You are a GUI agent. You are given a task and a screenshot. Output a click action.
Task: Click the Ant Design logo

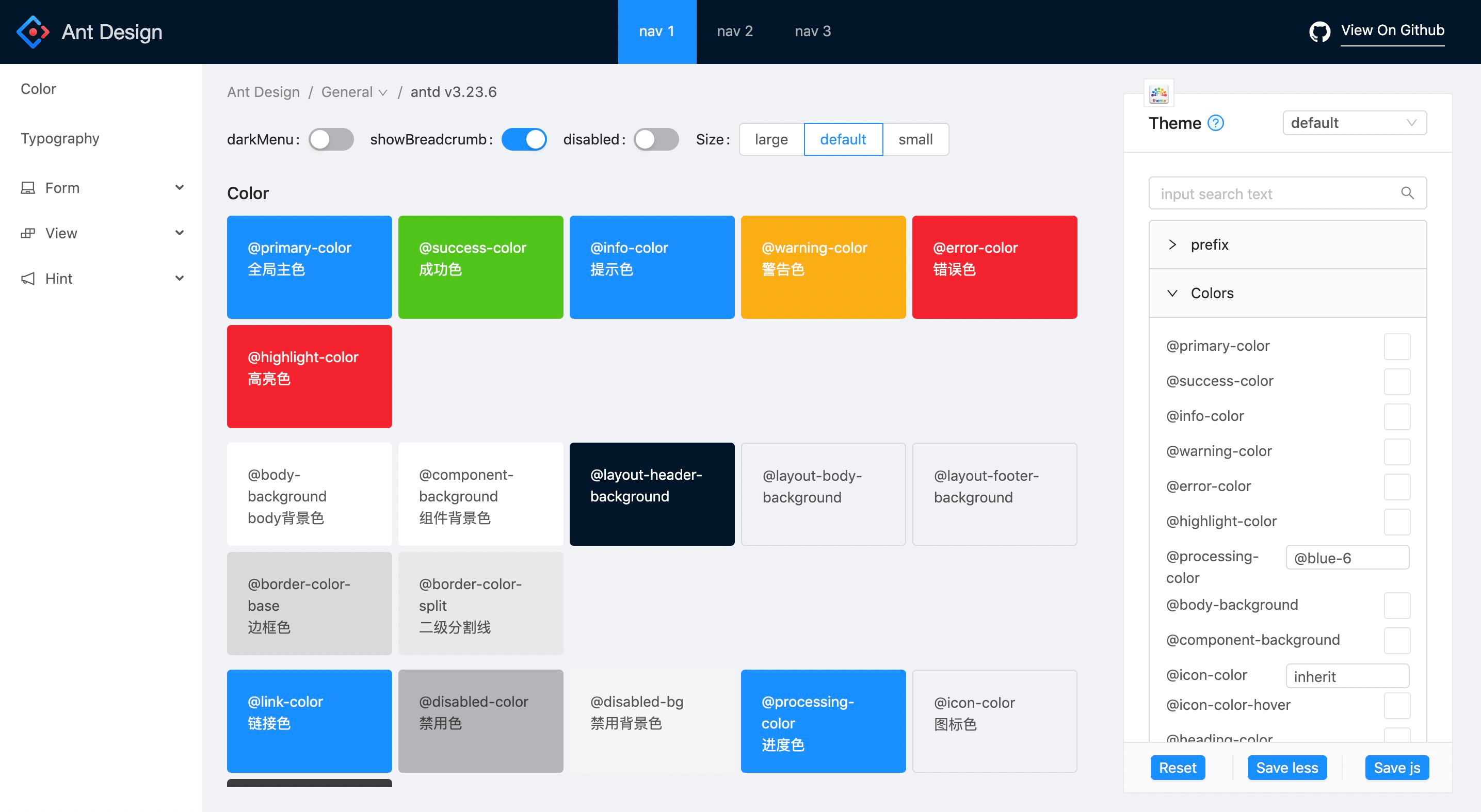tap(33, 31)
